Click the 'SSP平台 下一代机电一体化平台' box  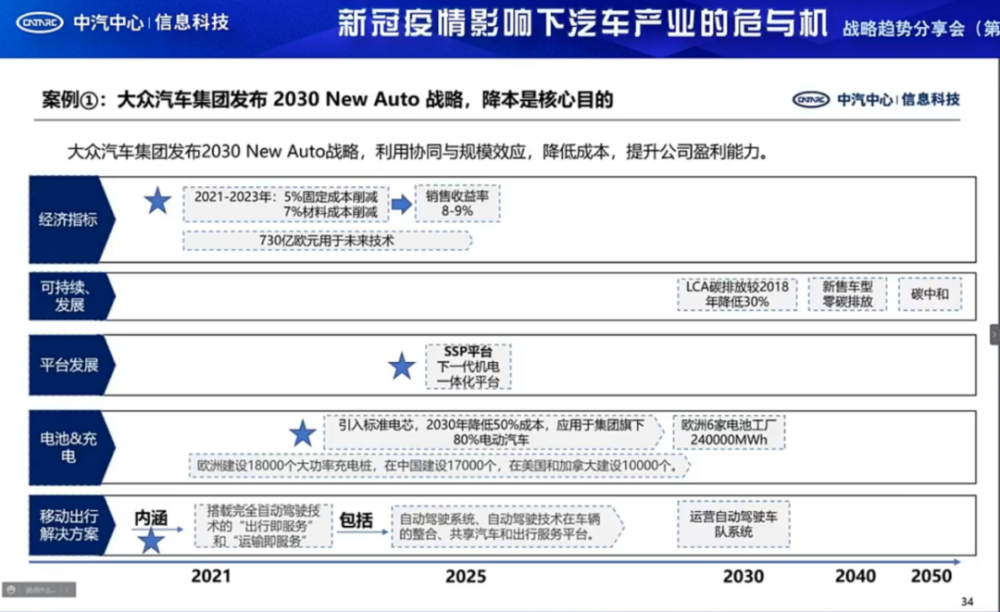tap(468, 367)
